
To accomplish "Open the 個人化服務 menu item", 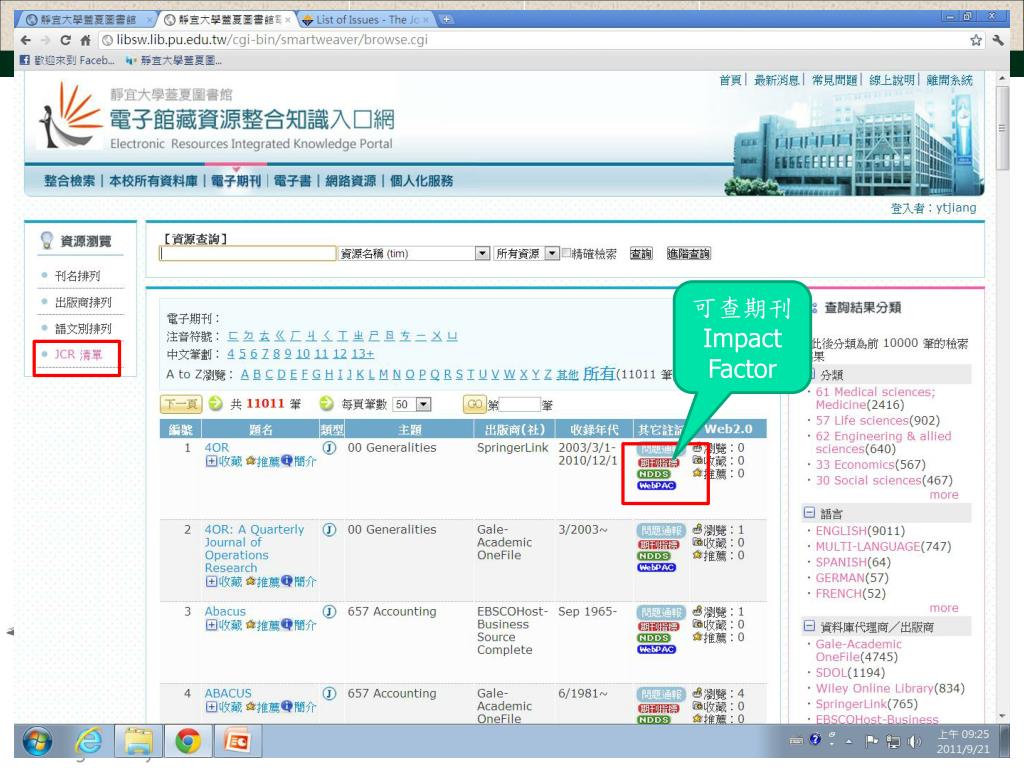I will click(x=421, y=181).
